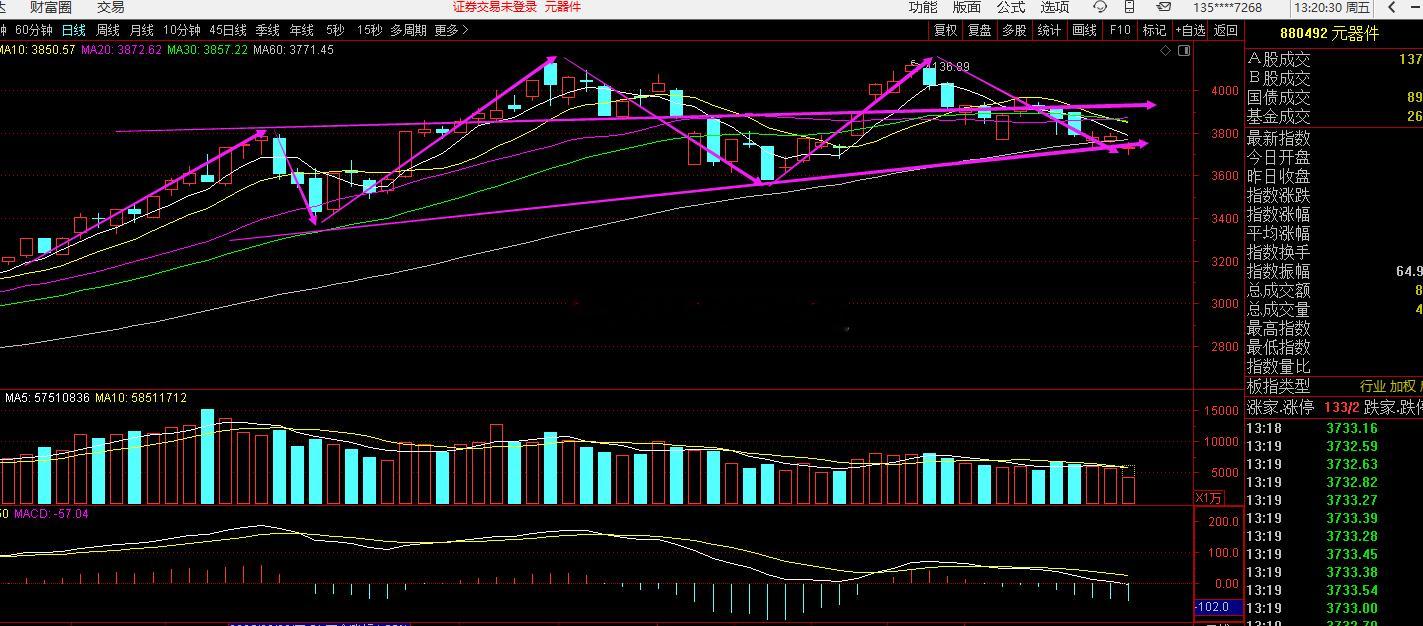Click the 最新指数 row in side panel
Screen dimensions: 1423x626
(x=1334, y=137)
